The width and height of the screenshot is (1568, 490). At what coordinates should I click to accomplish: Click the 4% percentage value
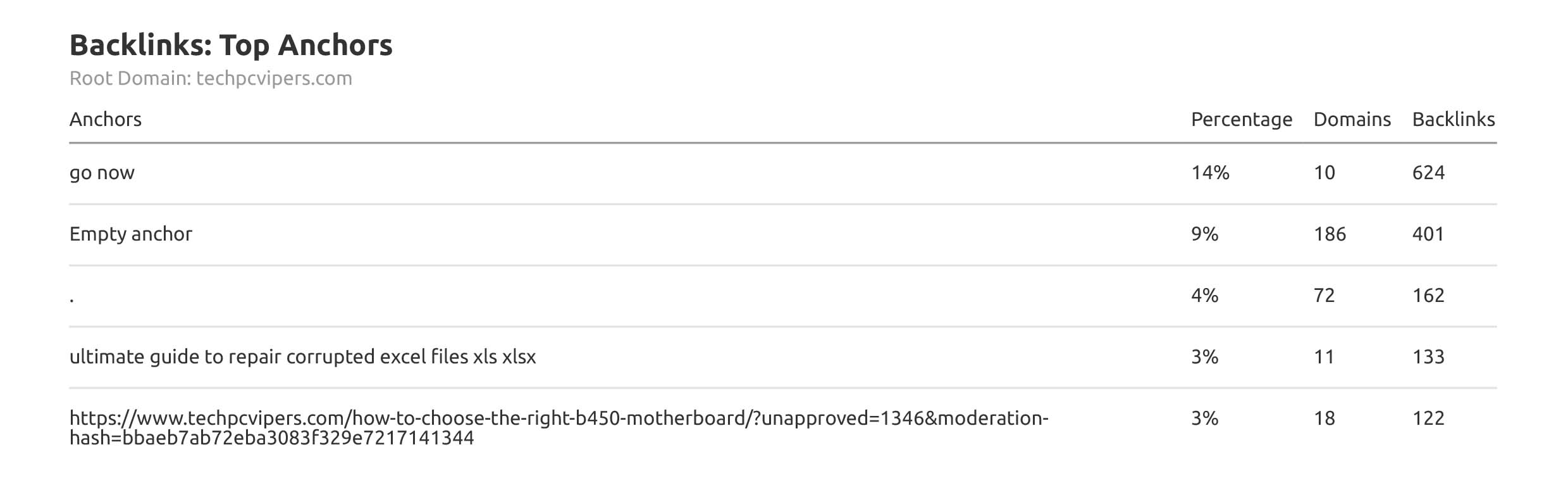(x=1204, y=296)
